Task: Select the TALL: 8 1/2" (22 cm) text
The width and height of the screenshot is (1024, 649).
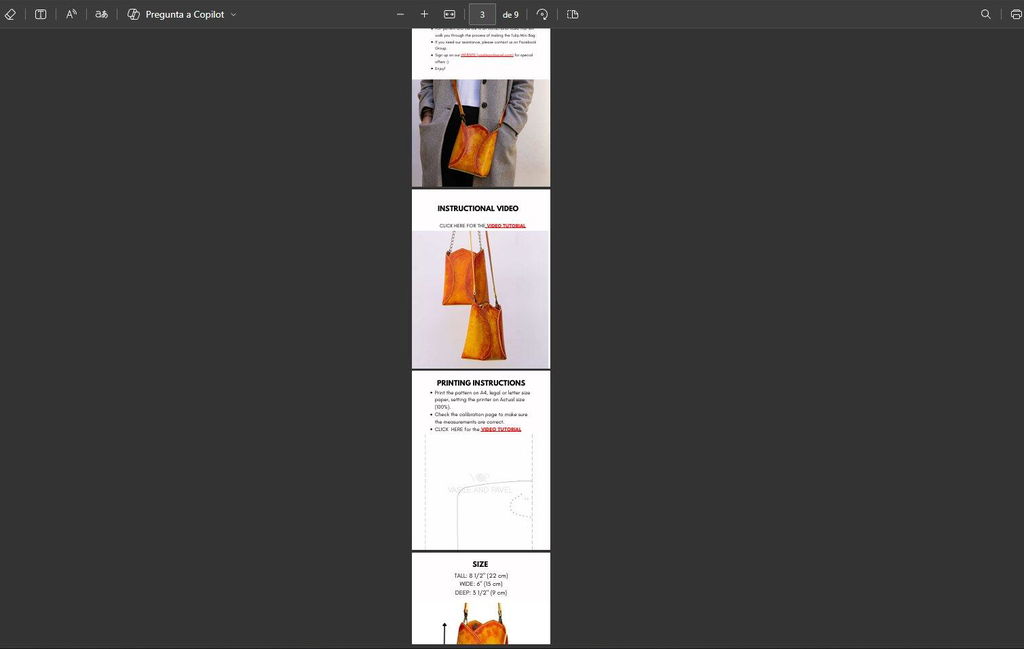Action: [481, 576]
